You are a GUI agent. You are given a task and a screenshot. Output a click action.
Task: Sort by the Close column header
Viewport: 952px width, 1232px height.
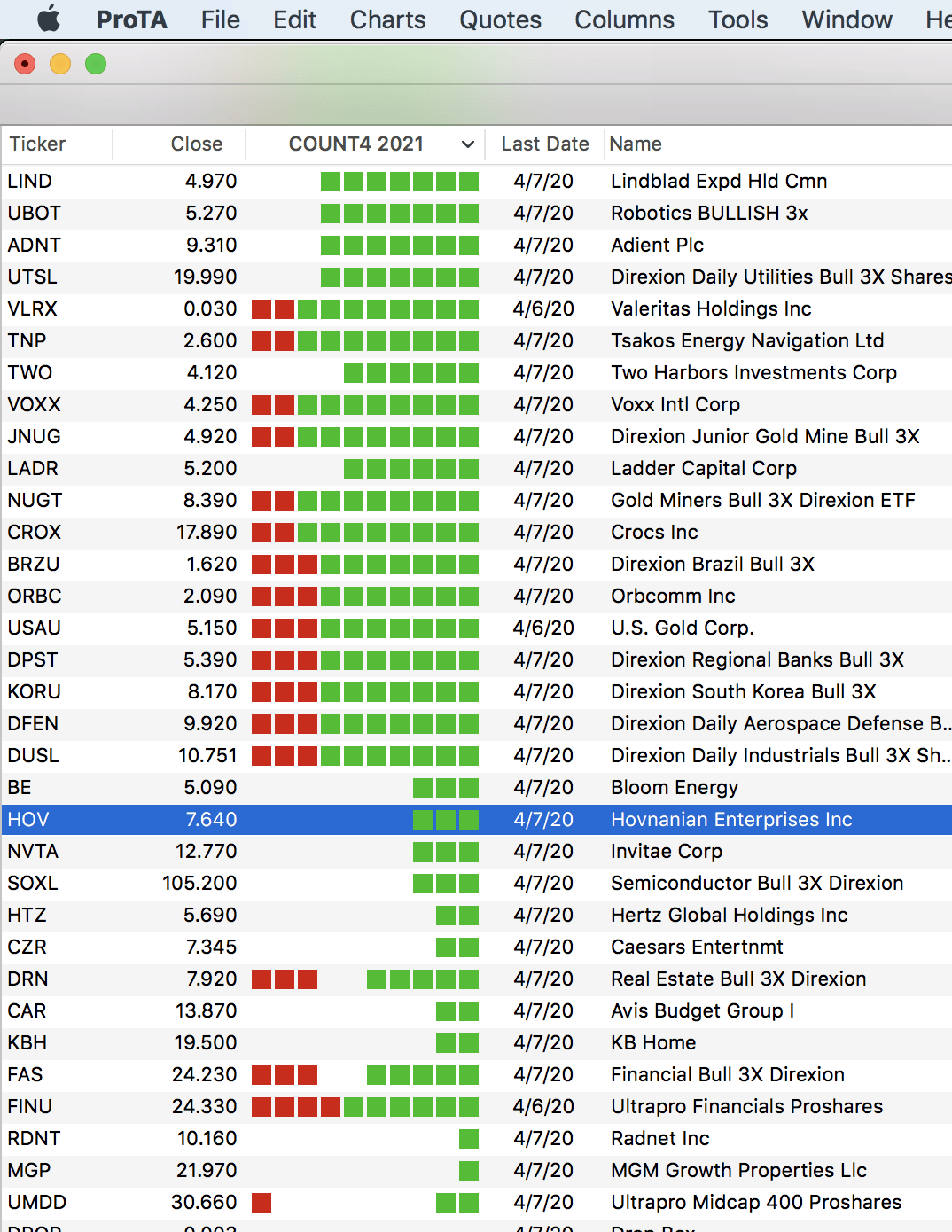[196, 144]
